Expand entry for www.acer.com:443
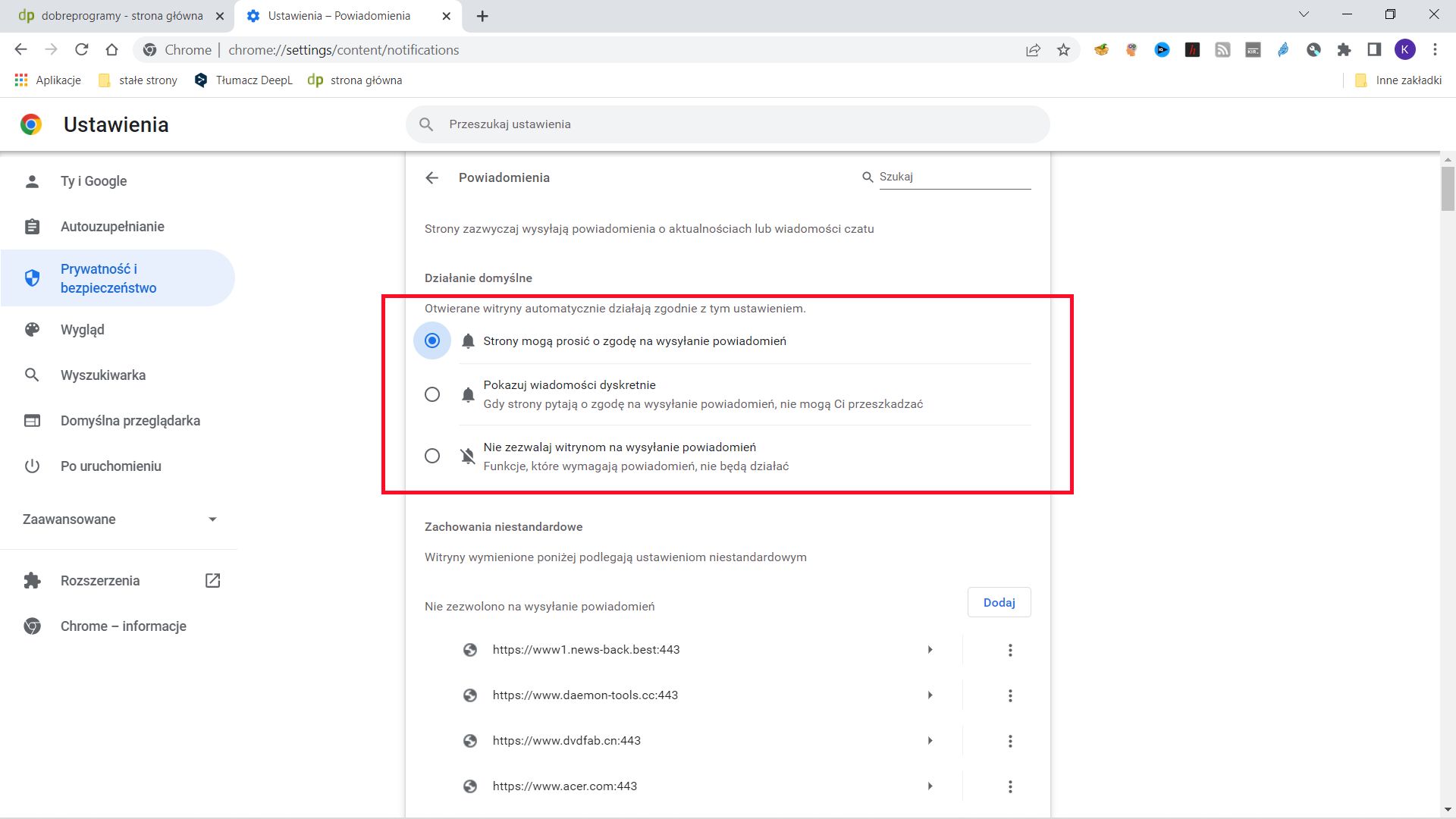 point(930,786)
